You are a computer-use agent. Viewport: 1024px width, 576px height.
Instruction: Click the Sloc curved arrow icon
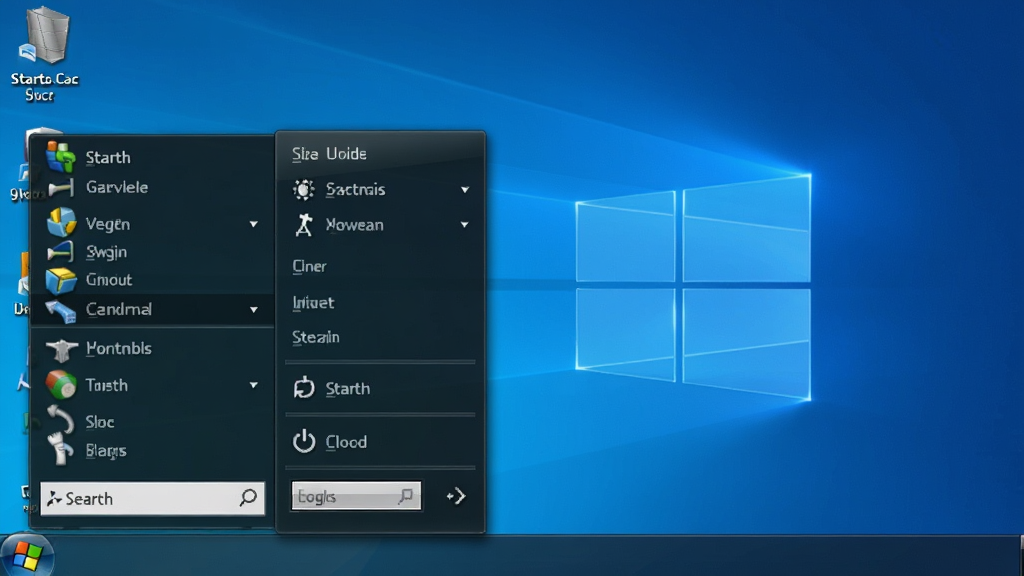pos(61,419)
